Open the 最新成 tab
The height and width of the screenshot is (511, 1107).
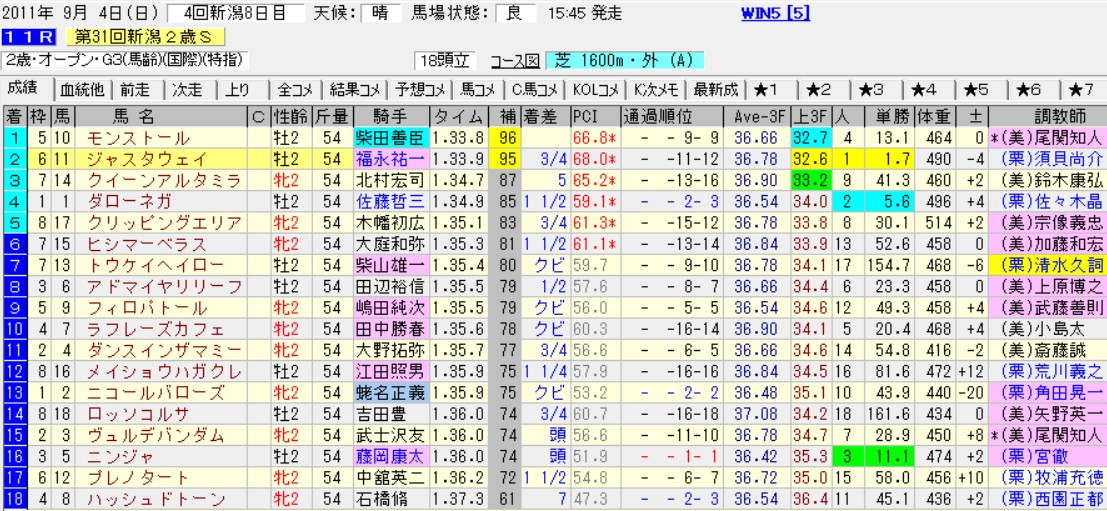715,89
